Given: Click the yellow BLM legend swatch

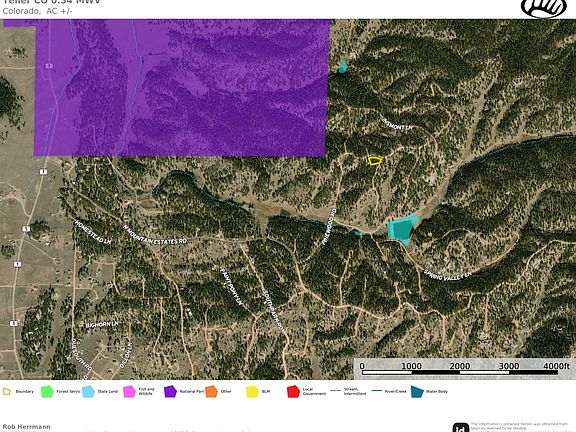Looking at the screenshot, I should pyautogui.click(x=252, y=392).
